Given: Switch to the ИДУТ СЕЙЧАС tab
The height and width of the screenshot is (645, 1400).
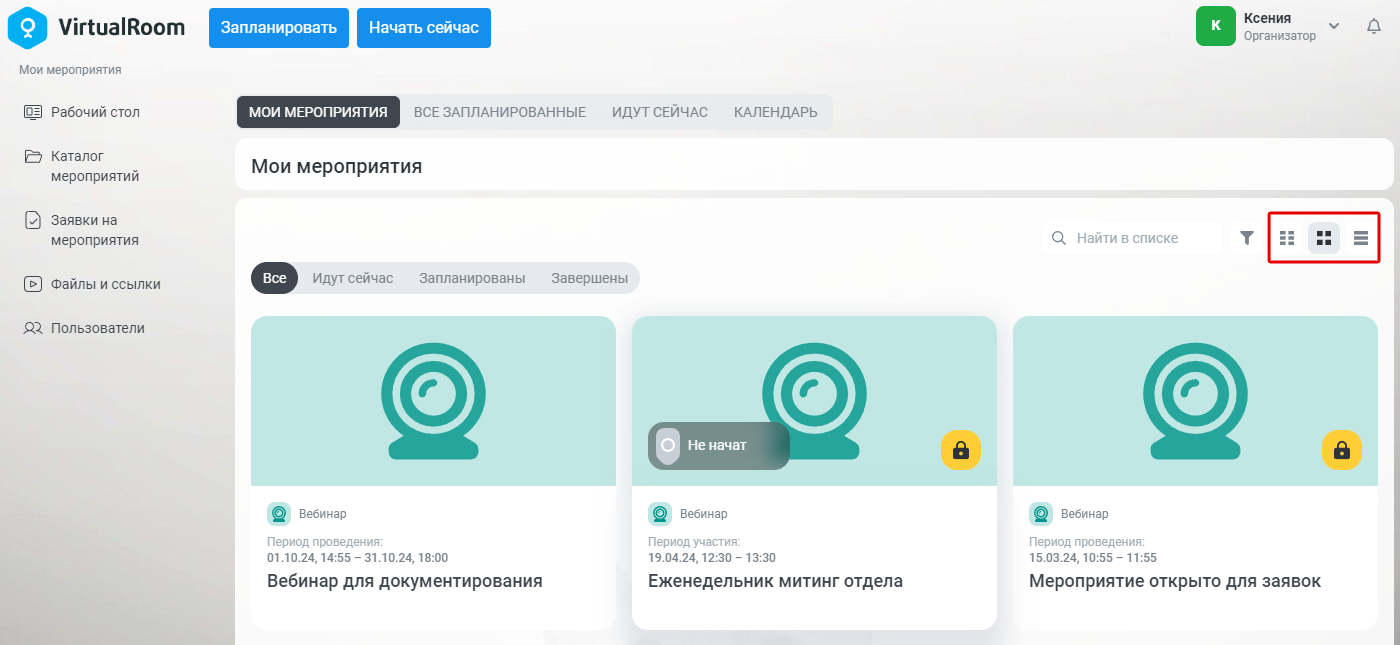Looking at the screenshot, I should point(660,112).
